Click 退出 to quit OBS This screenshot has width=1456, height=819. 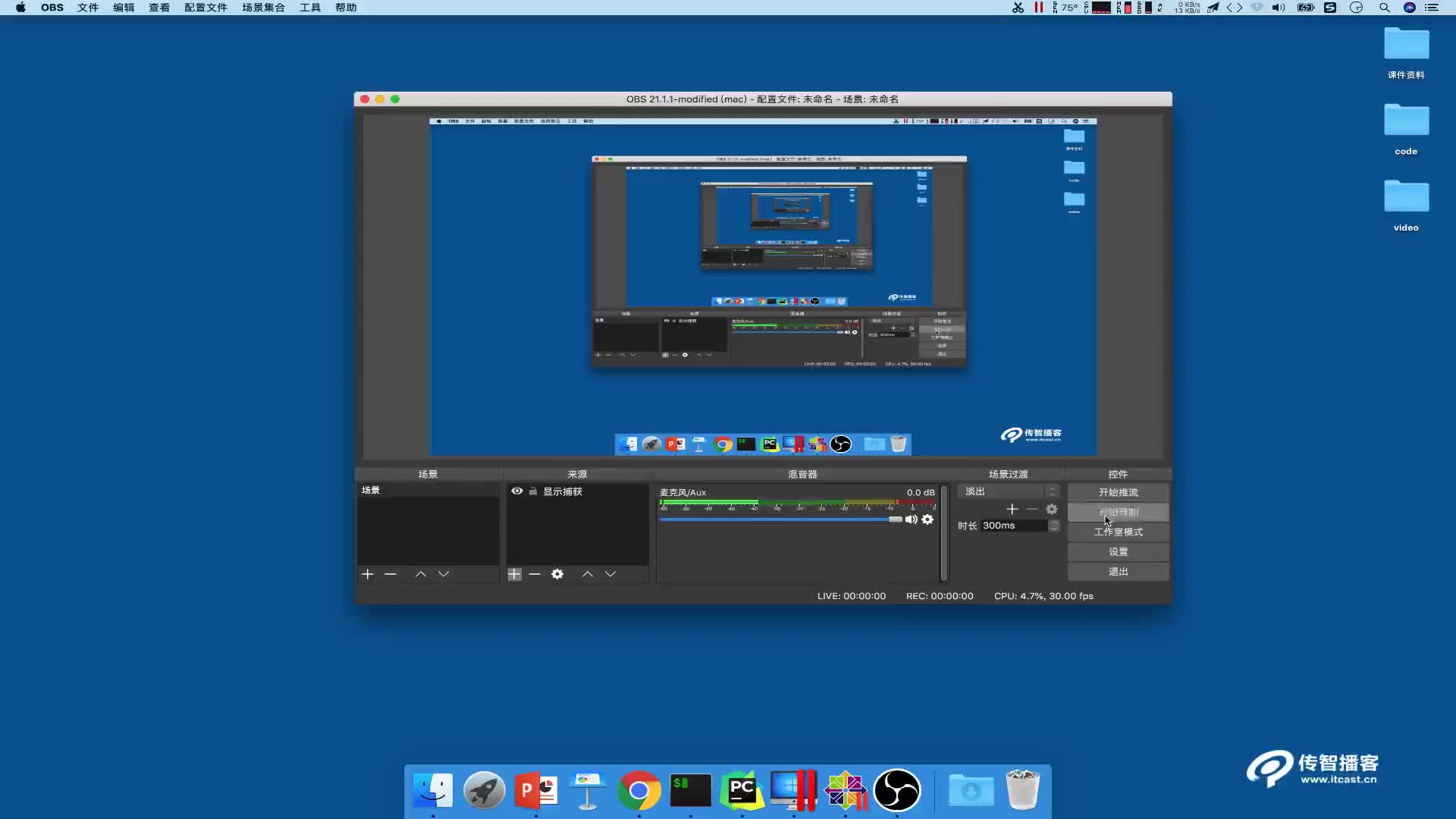point(1118,571)
